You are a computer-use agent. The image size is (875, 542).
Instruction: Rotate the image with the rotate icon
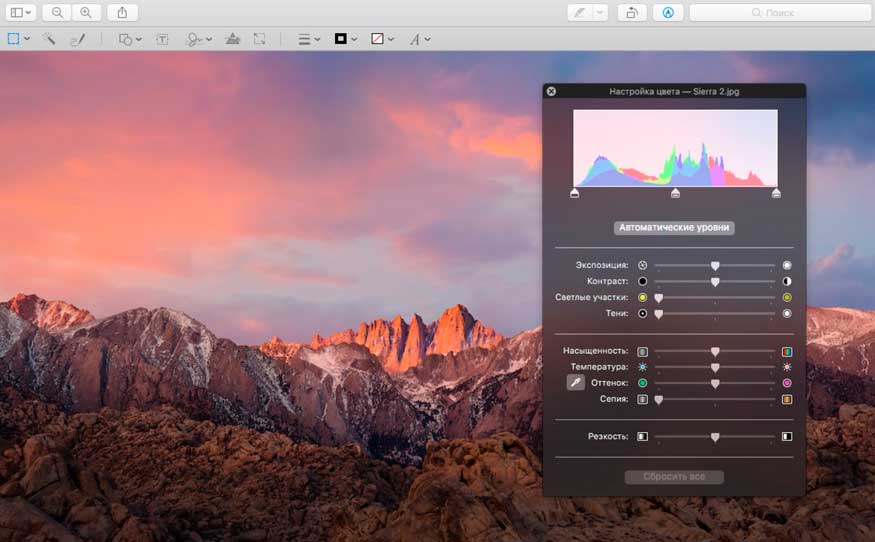(x=631, y=12)
